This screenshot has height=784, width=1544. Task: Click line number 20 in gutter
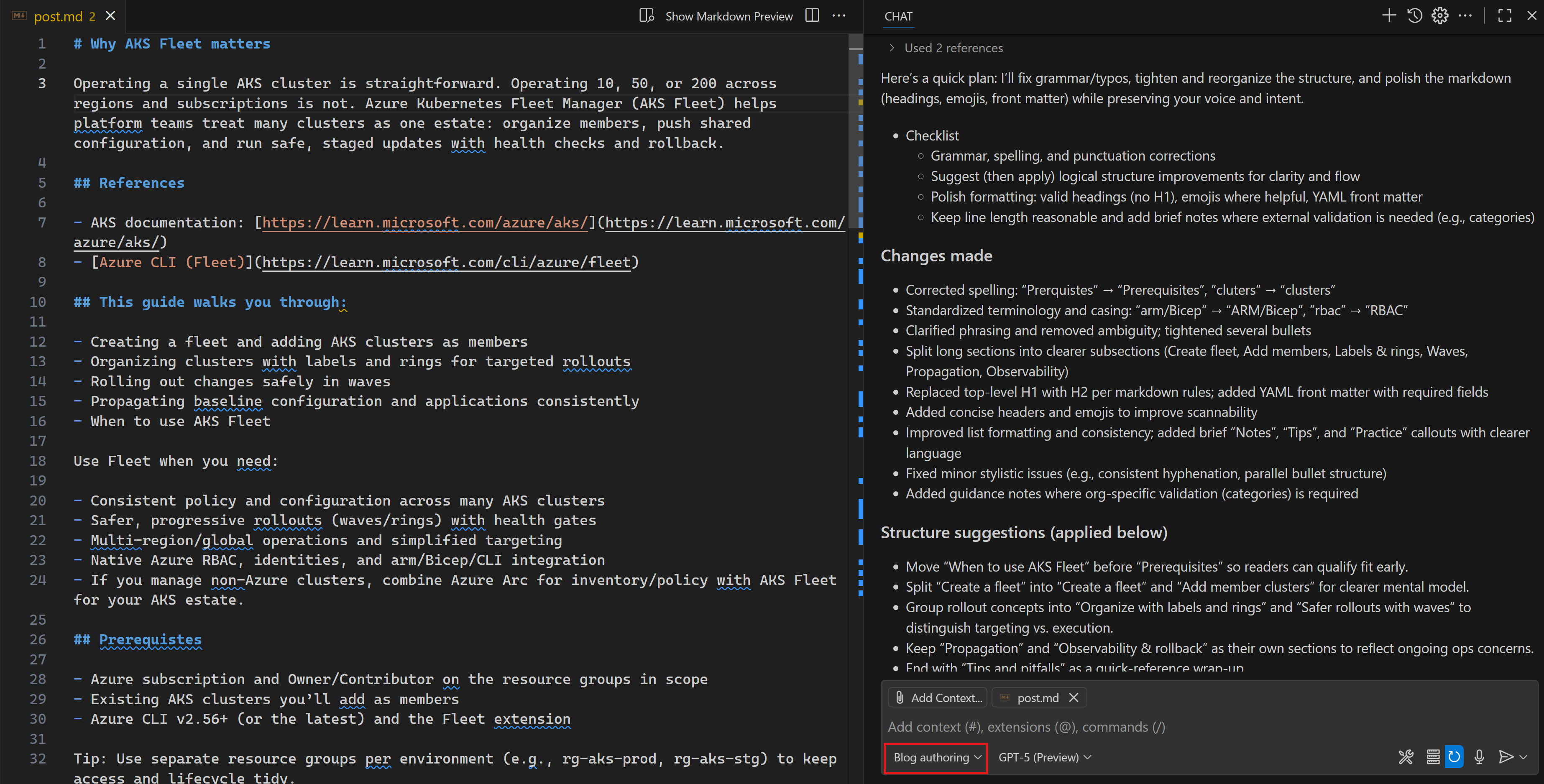coord(37,501)
